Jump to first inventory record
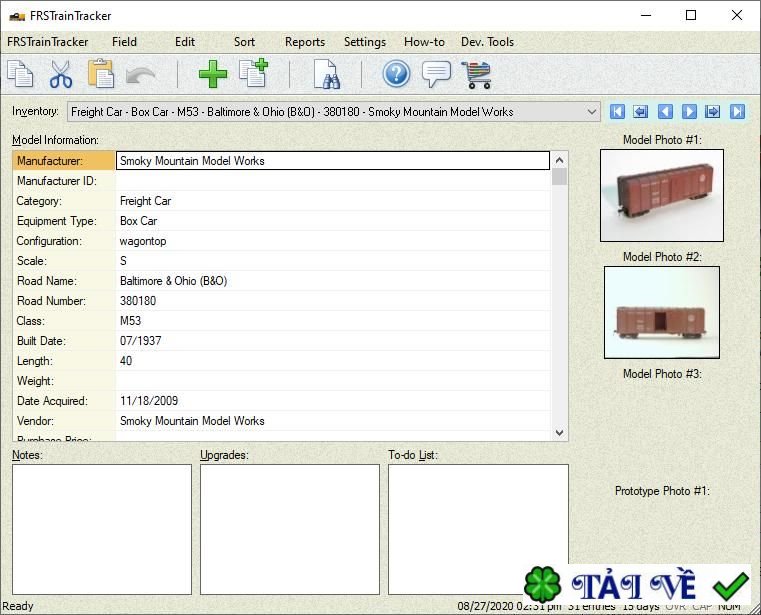The image size is (761, 615). 617,112
